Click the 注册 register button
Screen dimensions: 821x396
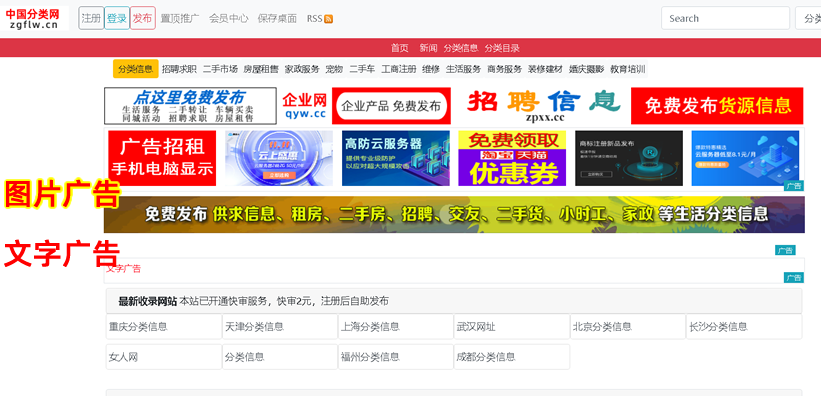pyautogui.click(x=91, y=18)
